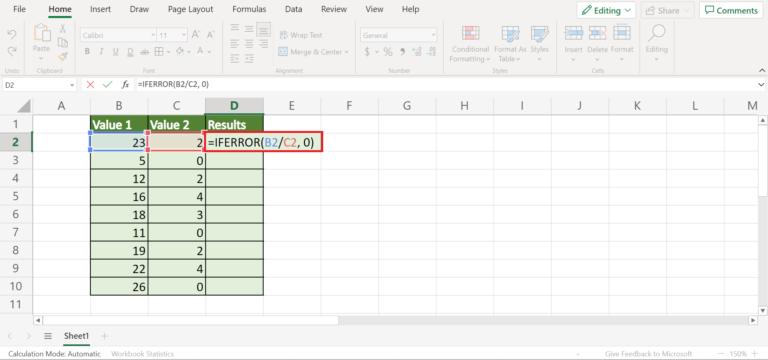Switch to the Draw tab
Viewport: 768px width, 360px height.
pyautogui.click(x=139, y=9)
